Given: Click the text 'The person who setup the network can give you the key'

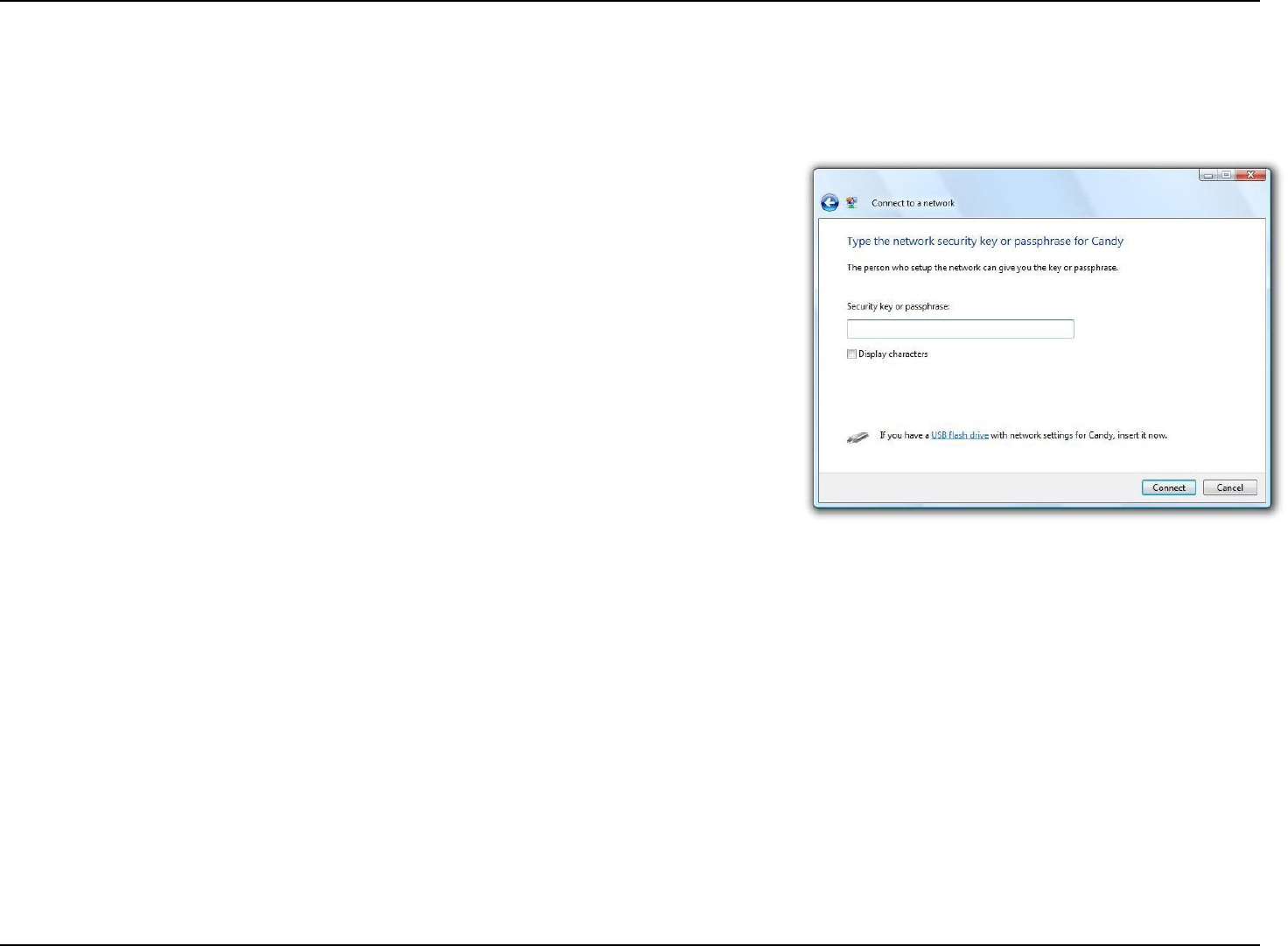Looking at the screenshot, I should point(954,268).
